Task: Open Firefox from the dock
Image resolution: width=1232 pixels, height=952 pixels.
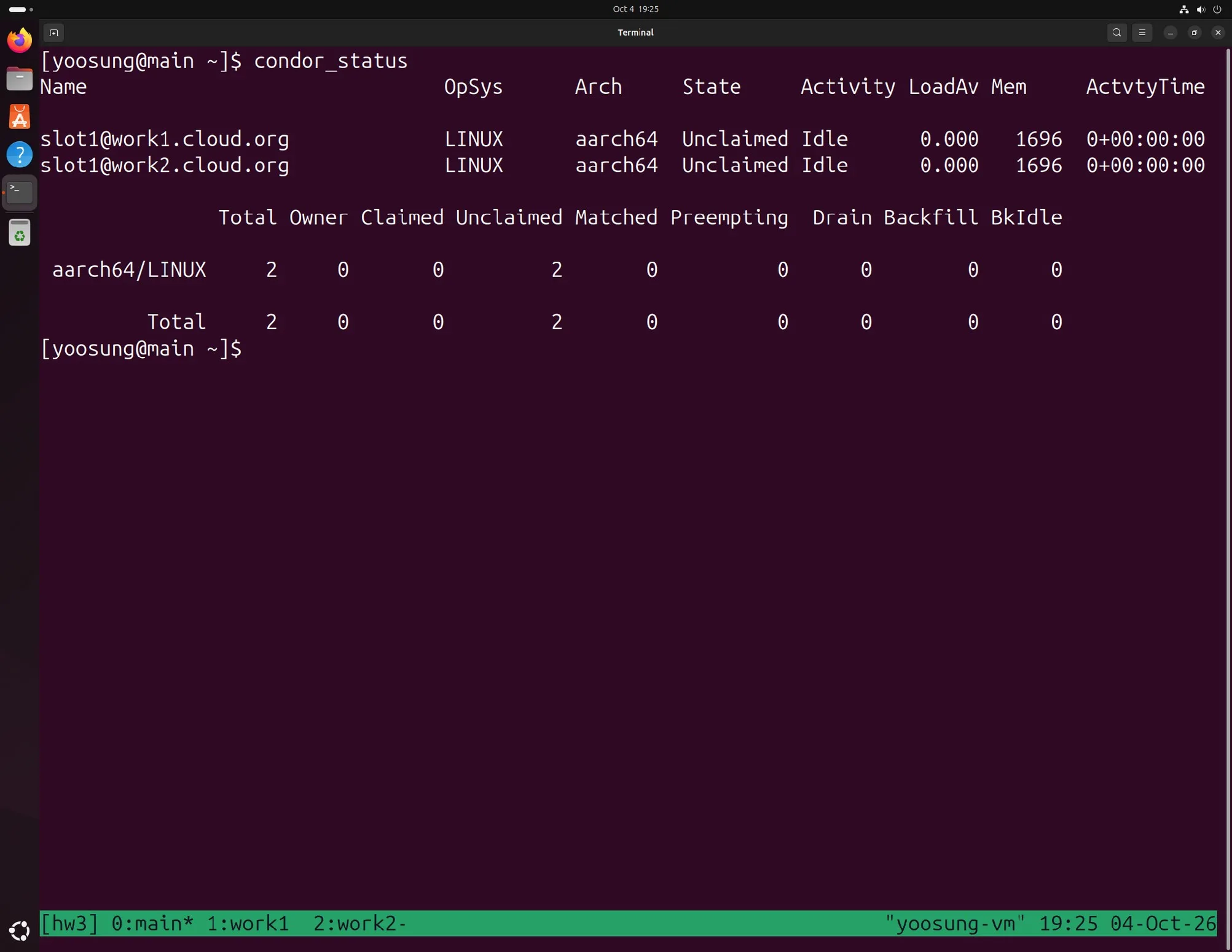Action: pyautogui.click(x=20, y=41)
